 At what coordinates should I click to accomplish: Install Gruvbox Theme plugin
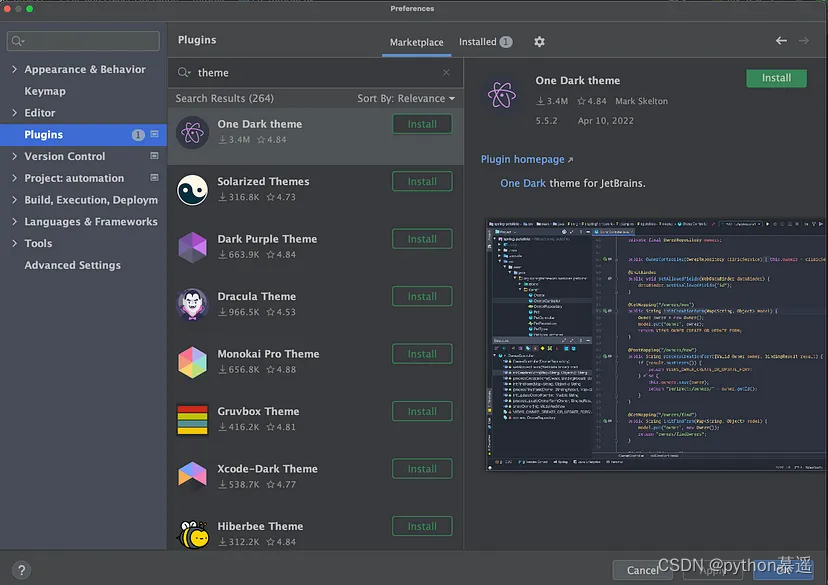tap(422, 412)
